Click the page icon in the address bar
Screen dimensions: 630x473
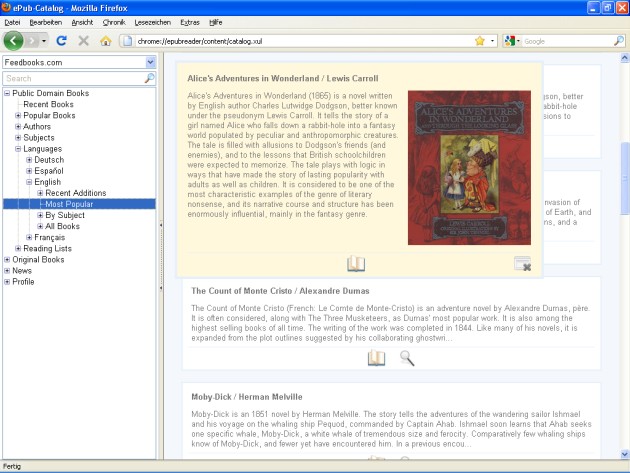point(127,41)
